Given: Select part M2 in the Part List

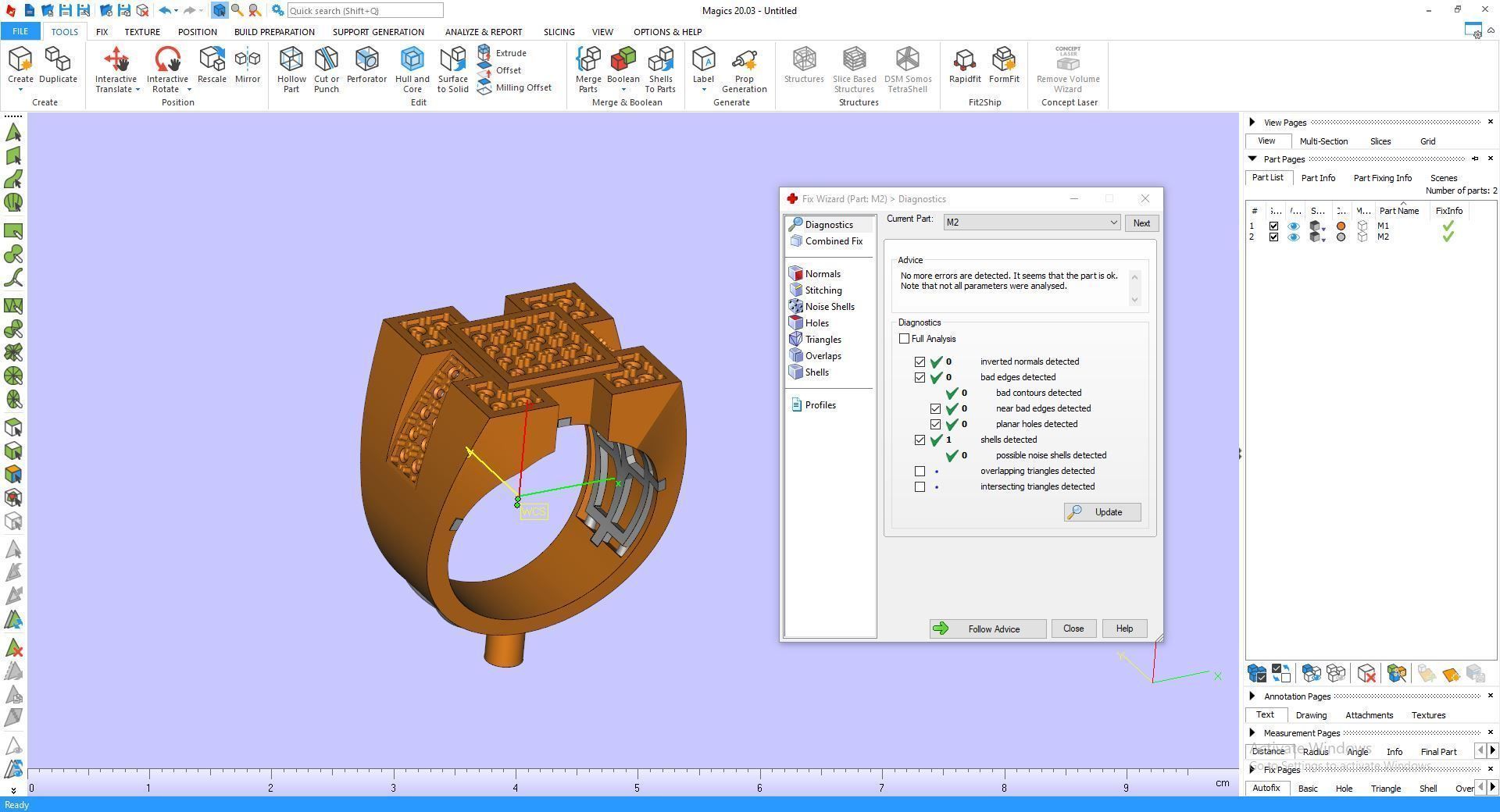Looking at the screenshot, I should (x=1383, y=237).
